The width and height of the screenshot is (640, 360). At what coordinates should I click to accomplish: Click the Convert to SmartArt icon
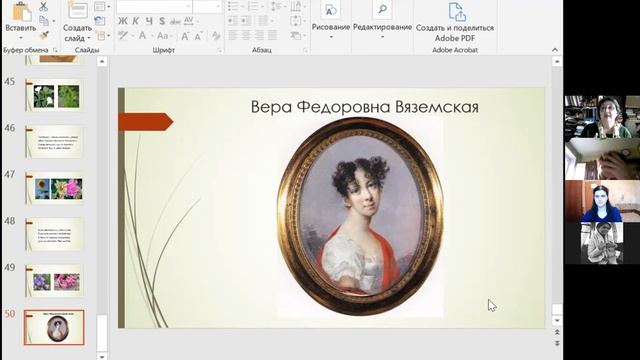(x=296, y=36)
